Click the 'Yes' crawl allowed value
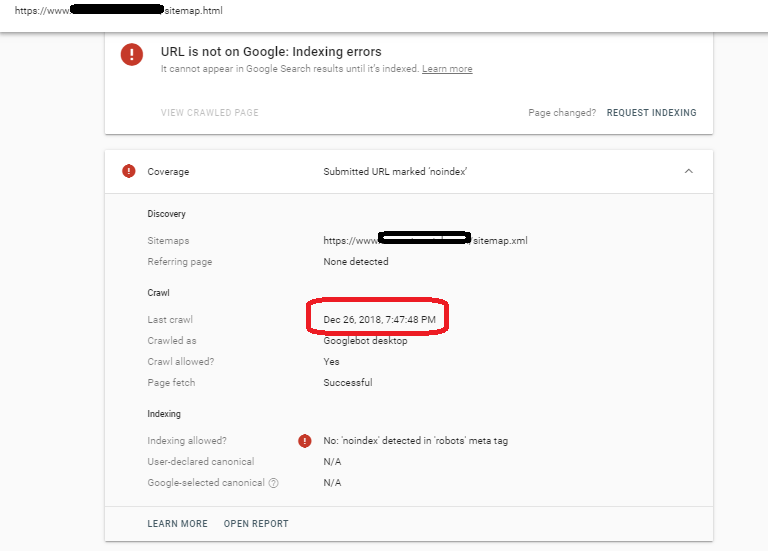The height and width of the screenshot is (551, 768). click(x=331, y=361)
